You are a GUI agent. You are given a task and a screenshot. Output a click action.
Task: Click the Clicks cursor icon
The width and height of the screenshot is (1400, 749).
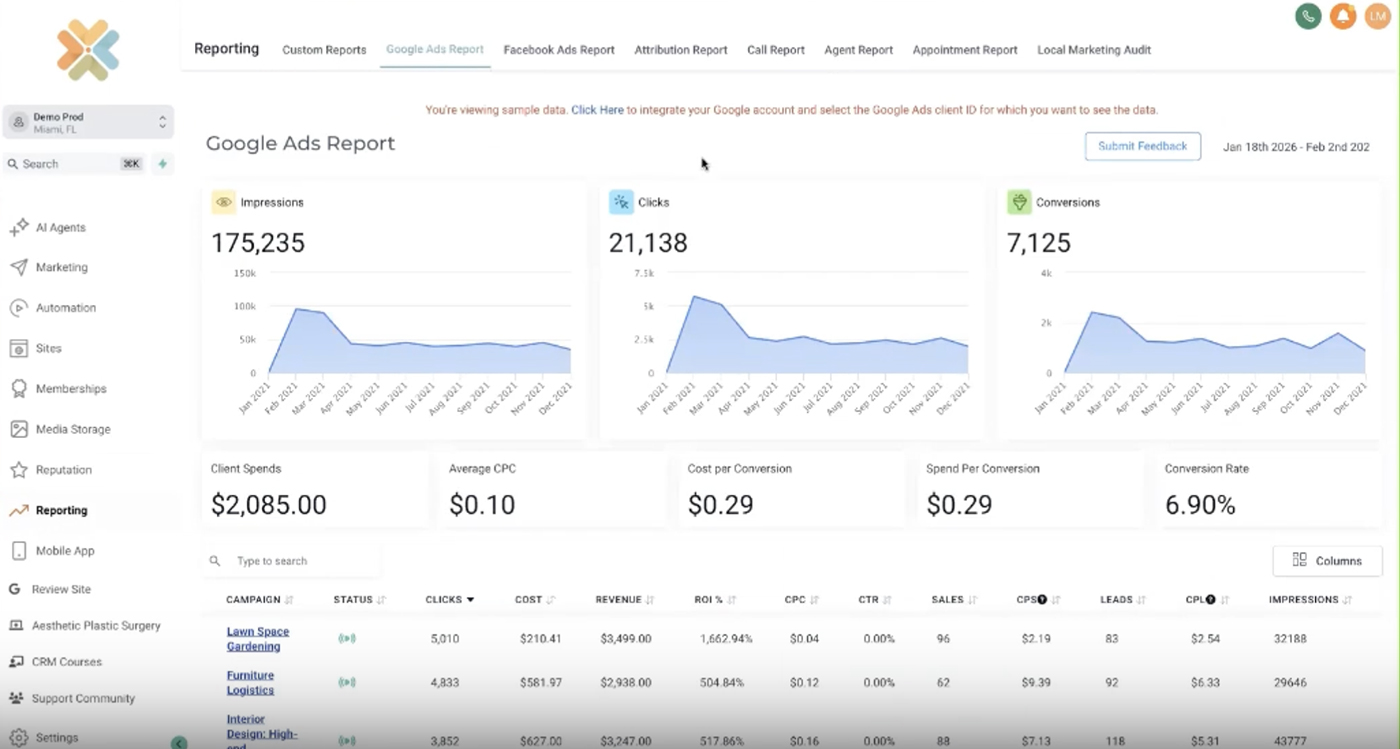621,202
